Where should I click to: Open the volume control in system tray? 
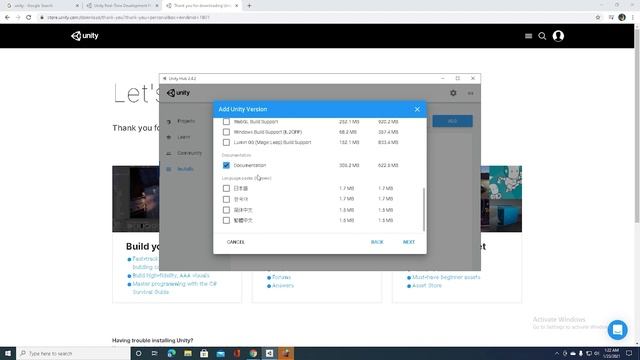[597, 353]
